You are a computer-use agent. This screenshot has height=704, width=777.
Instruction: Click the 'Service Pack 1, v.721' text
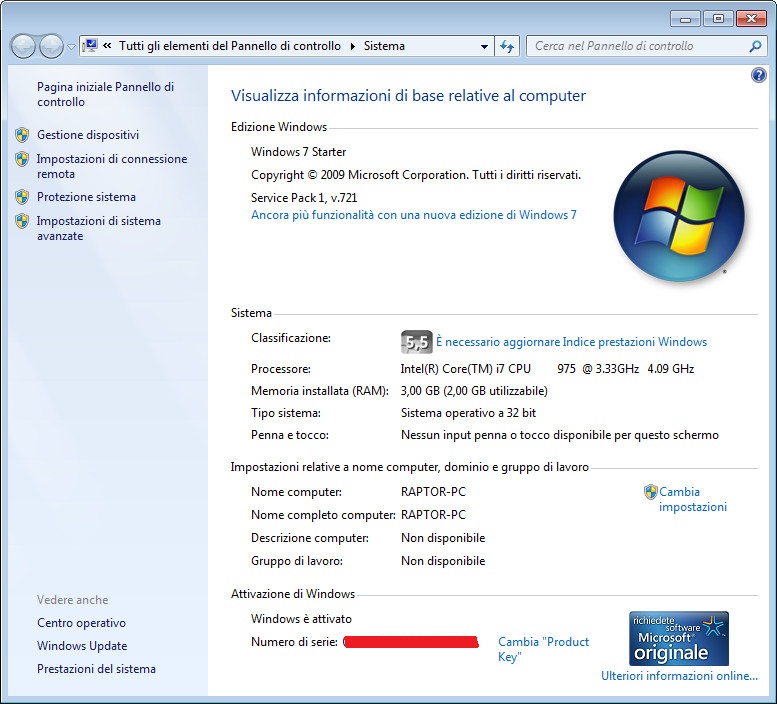304,198
